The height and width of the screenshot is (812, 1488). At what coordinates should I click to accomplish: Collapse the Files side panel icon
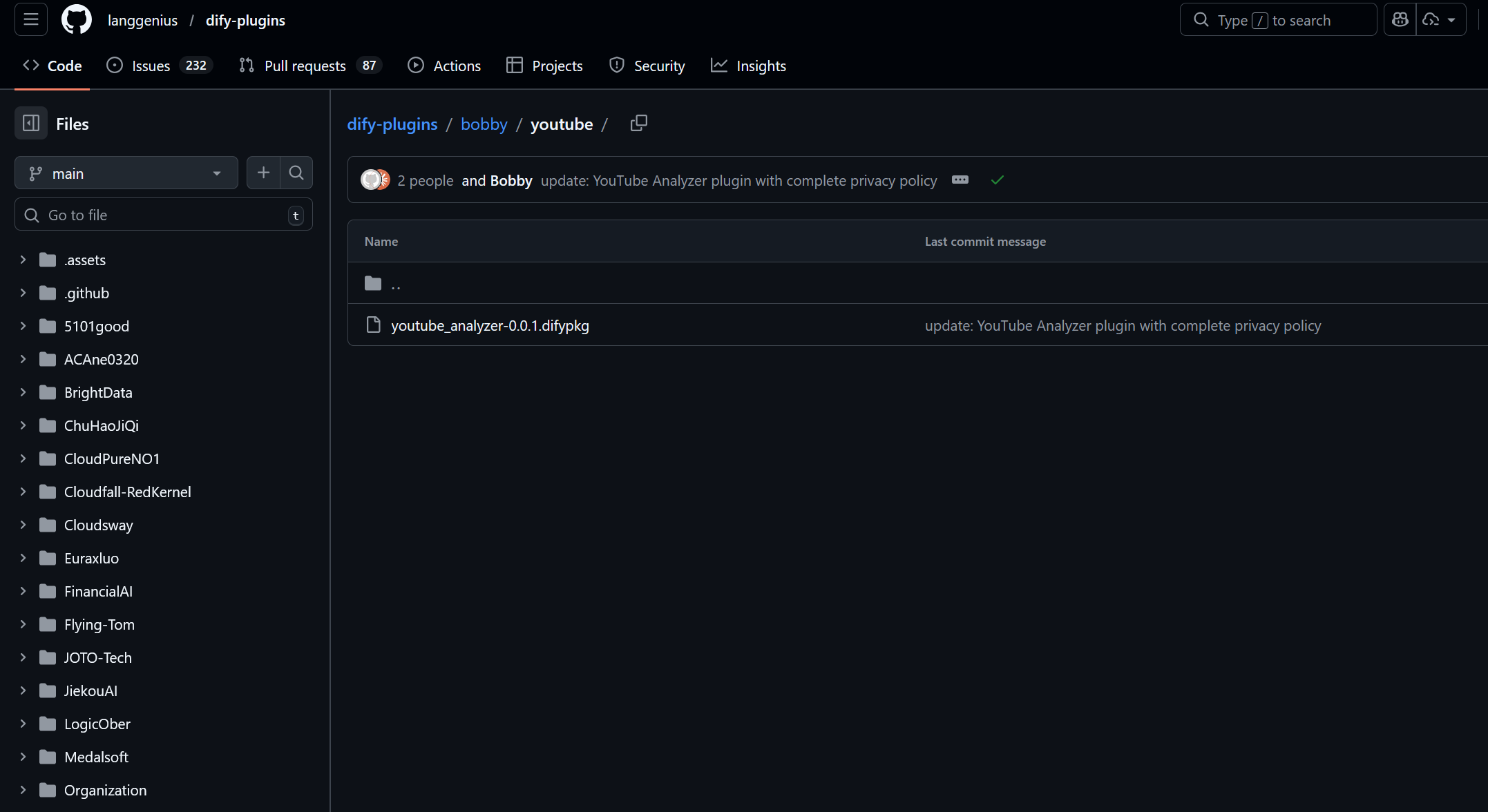coord(31,124)
